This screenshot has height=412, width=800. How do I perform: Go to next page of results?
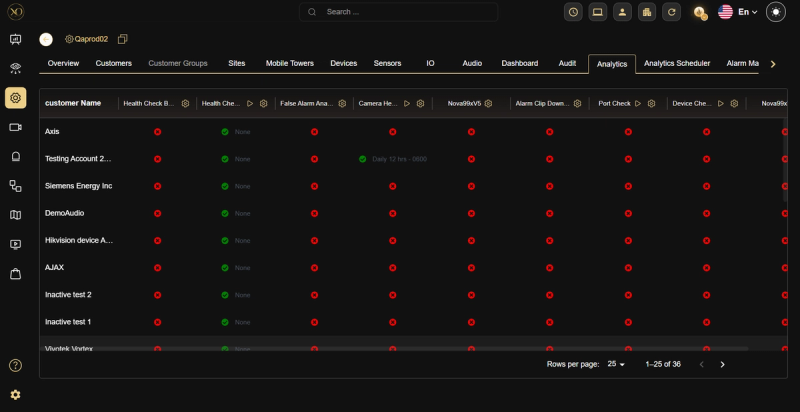[723, 364]
